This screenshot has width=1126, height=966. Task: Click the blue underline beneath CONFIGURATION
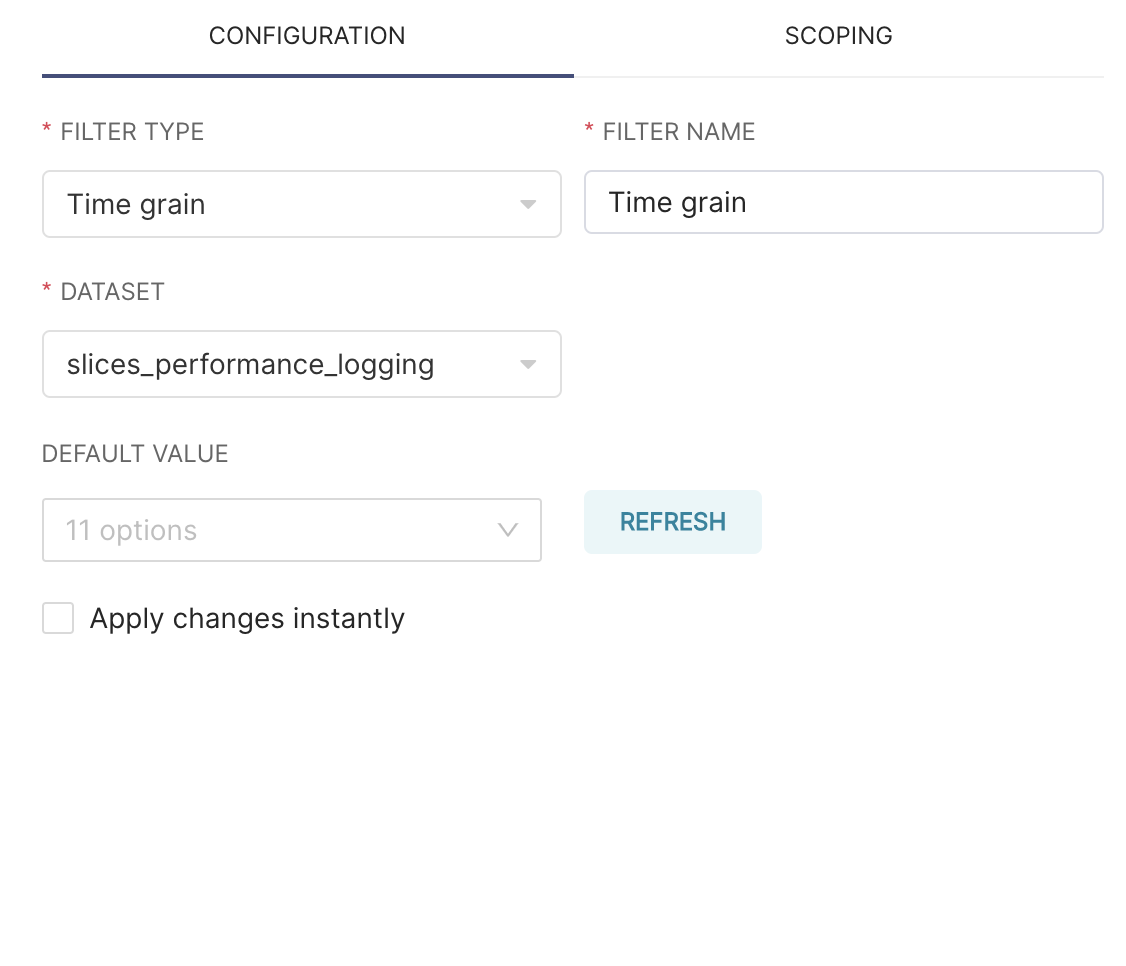(306, 71)
